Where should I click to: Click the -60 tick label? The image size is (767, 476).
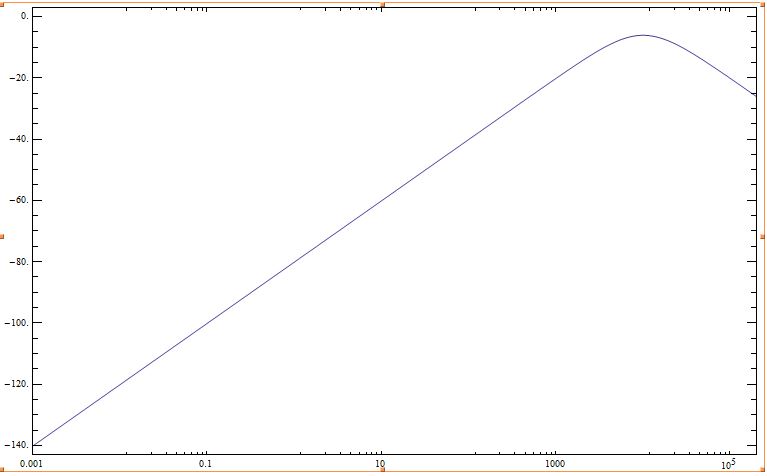tap(19, 200)
